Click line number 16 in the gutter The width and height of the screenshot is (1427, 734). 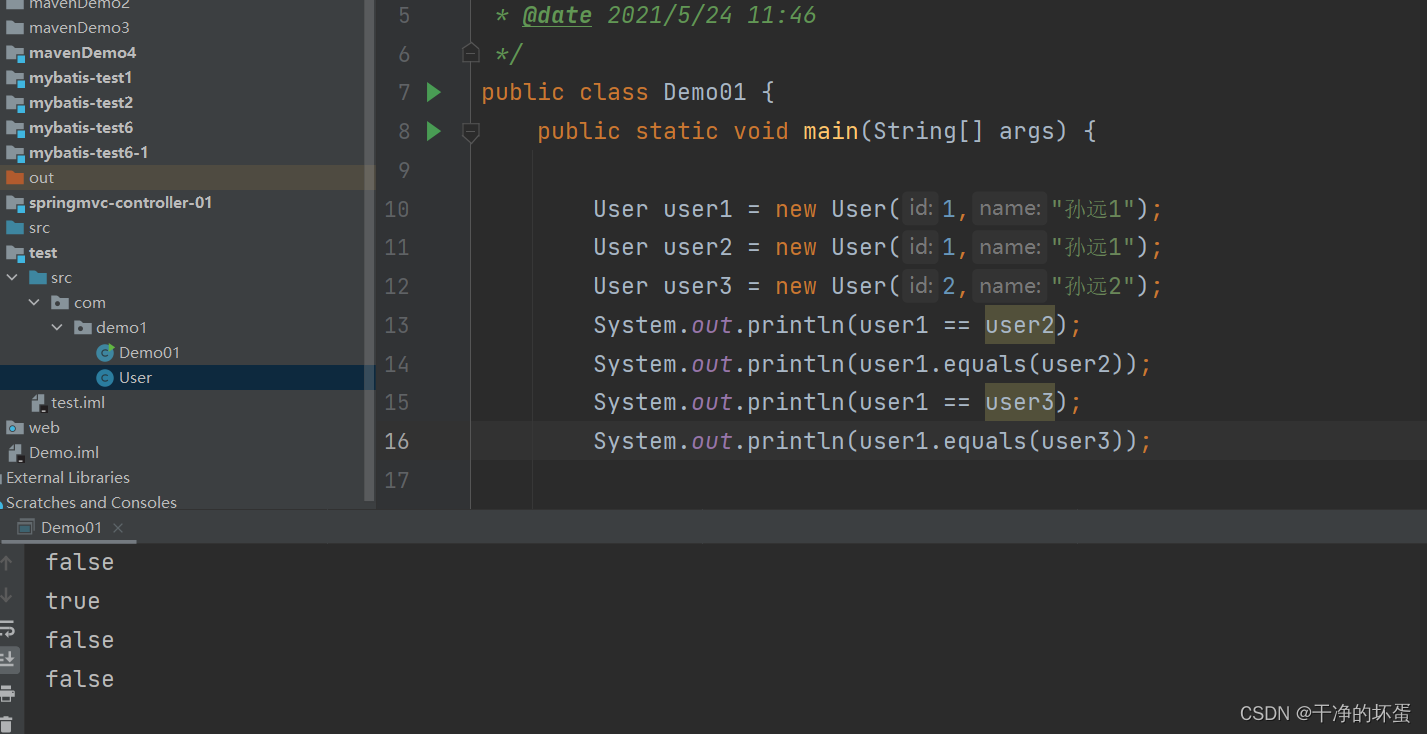point(397,441)
